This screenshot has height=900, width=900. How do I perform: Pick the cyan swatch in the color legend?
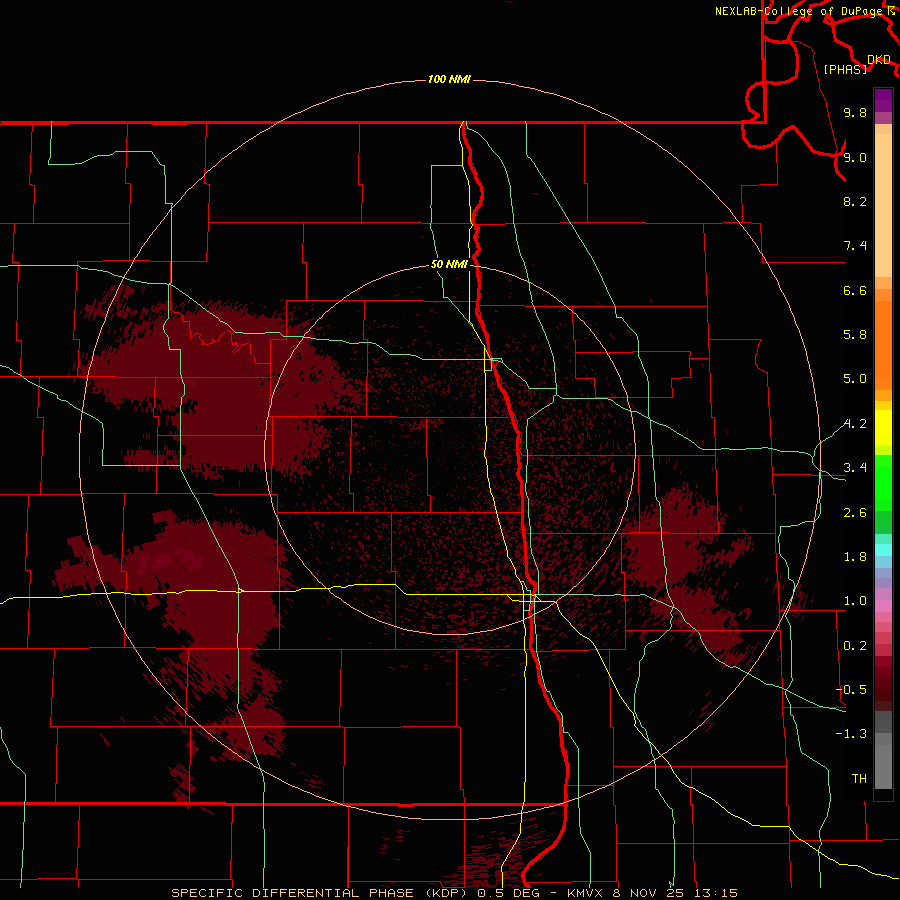pos(883,550)
